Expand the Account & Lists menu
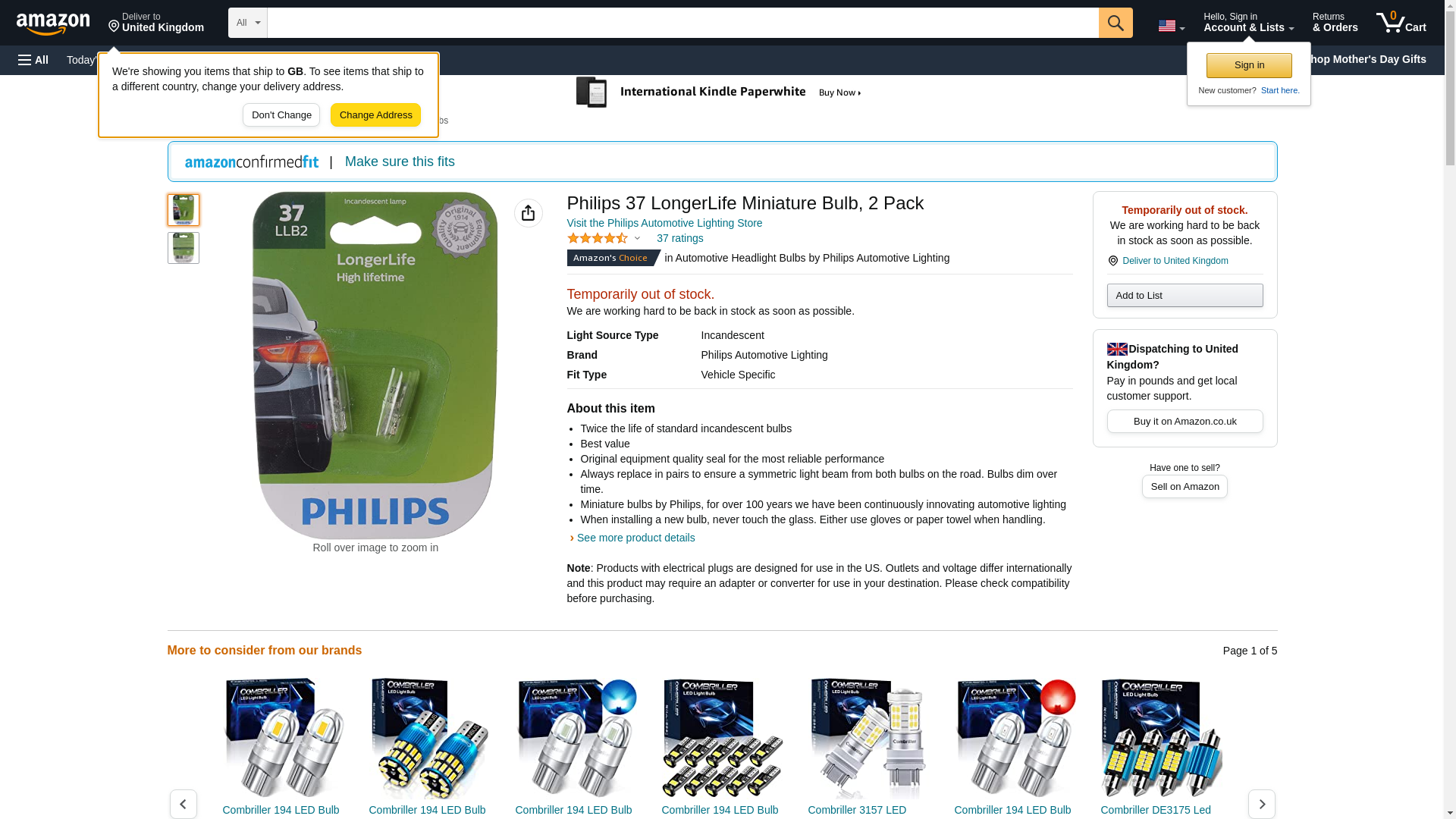The width and height of the screenshot is (1456, 819). (1248, 22)
